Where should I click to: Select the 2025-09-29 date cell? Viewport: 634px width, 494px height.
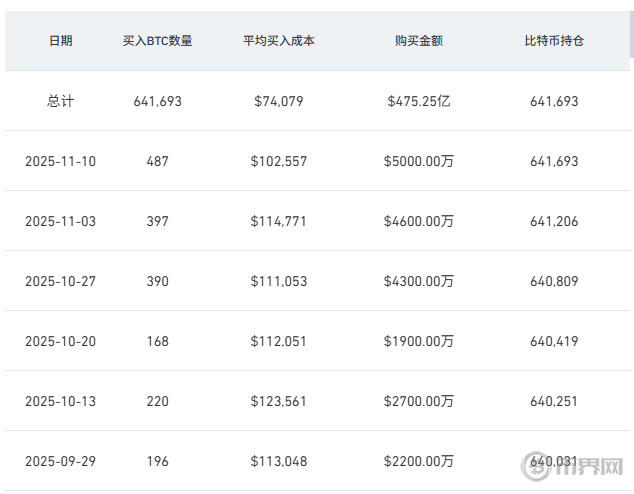[x=61, y=461]
